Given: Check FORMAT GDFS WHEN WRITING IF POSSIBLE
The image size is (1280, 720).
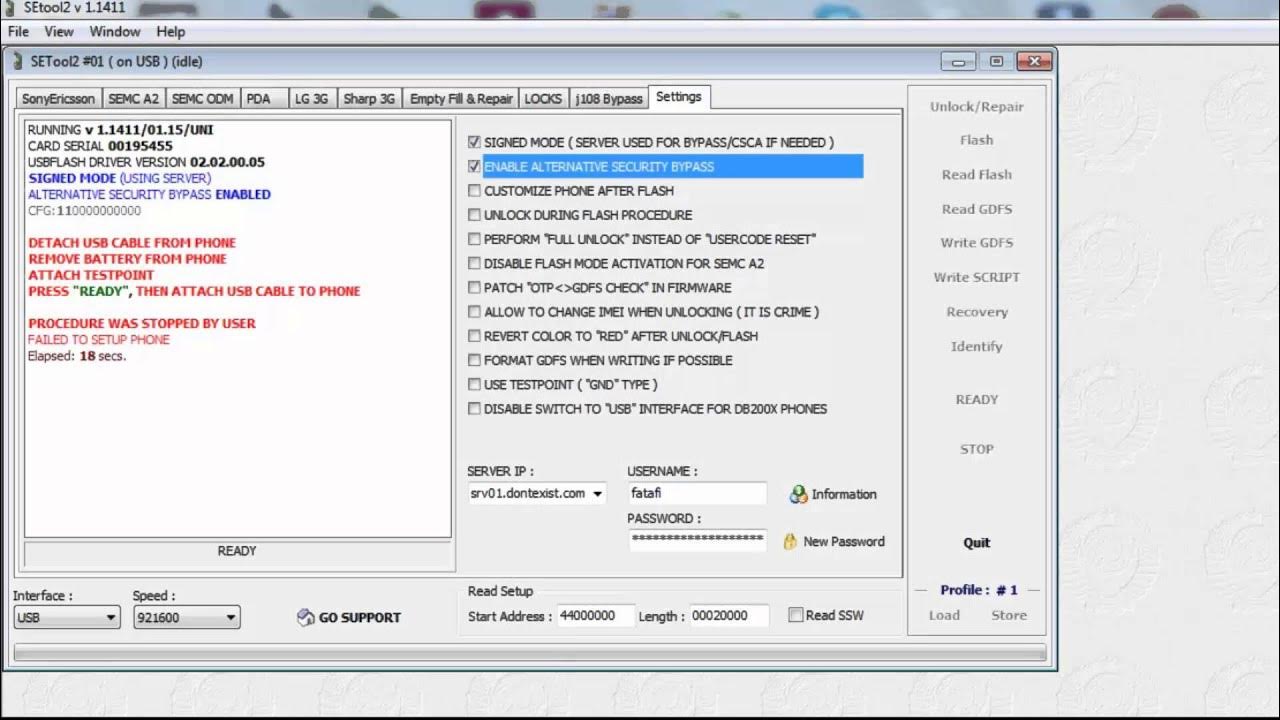Looking at the screenshot, I should point(475,360).
